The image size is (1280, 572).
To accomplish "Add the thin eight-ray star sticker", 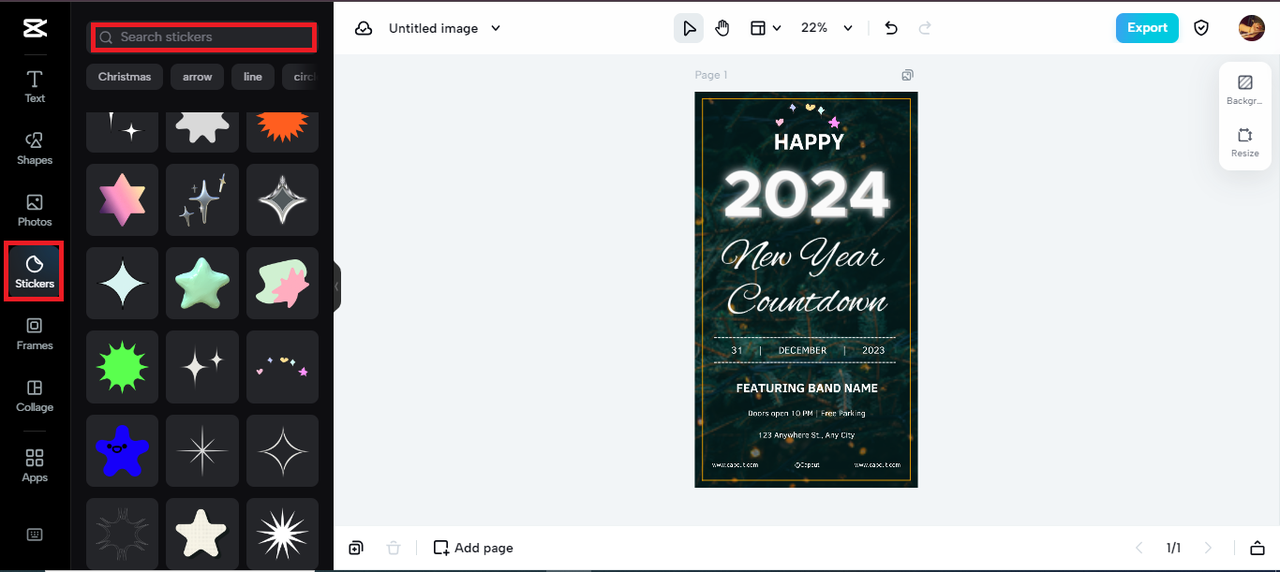I will coord(202,451).
